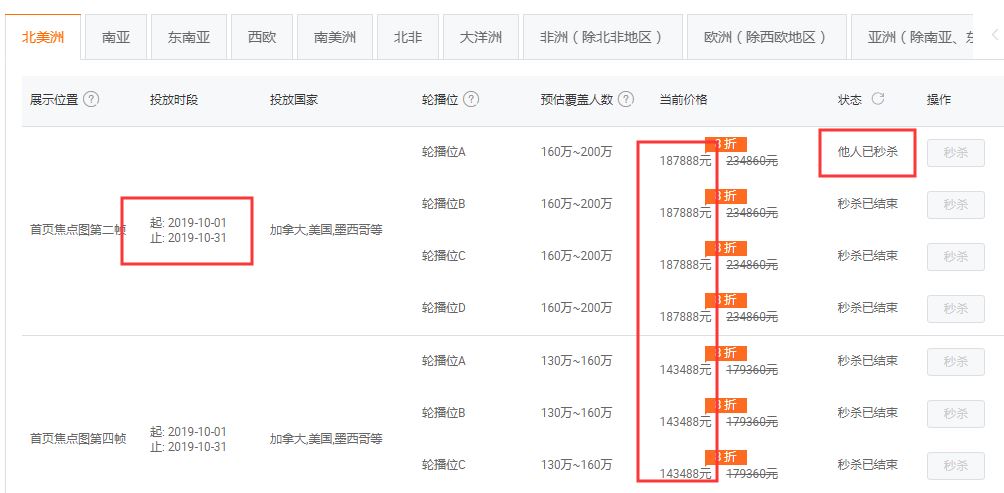Click 秒杀已结束 status for 第二帧 轮播位B

pos(868,204)
